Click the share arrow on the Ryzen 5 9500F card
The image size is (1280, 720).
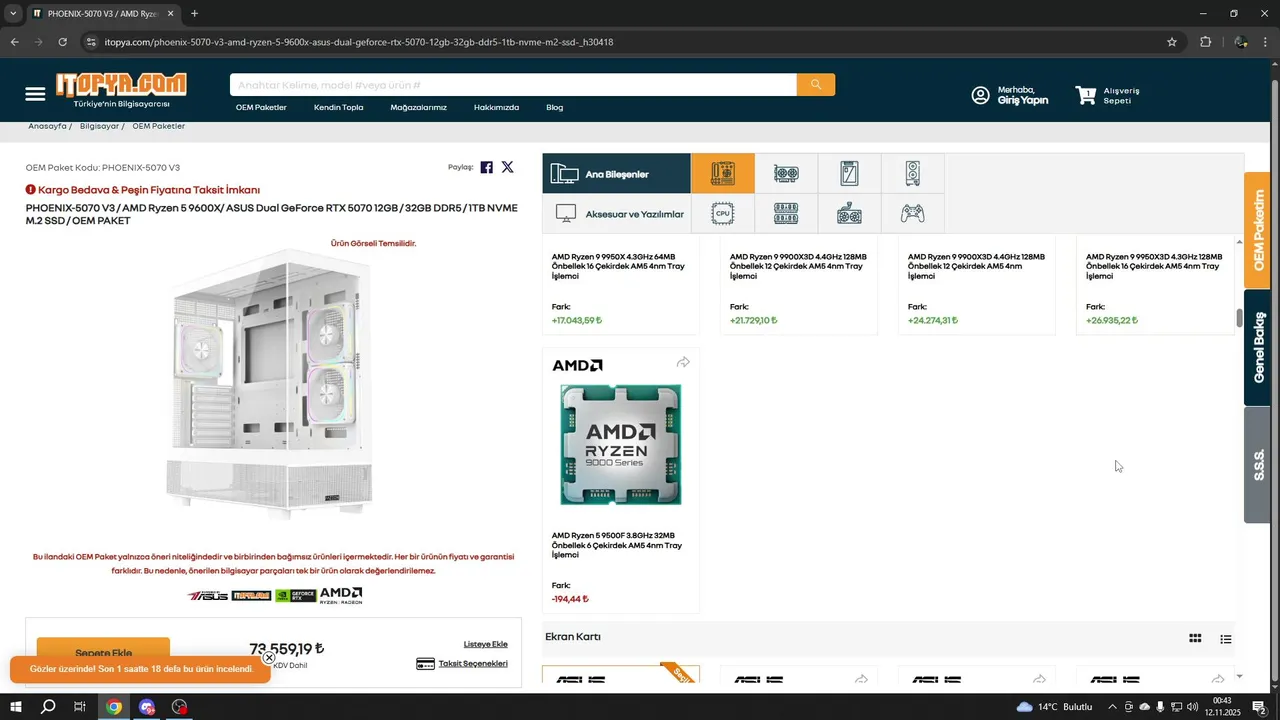pos(683,362)
